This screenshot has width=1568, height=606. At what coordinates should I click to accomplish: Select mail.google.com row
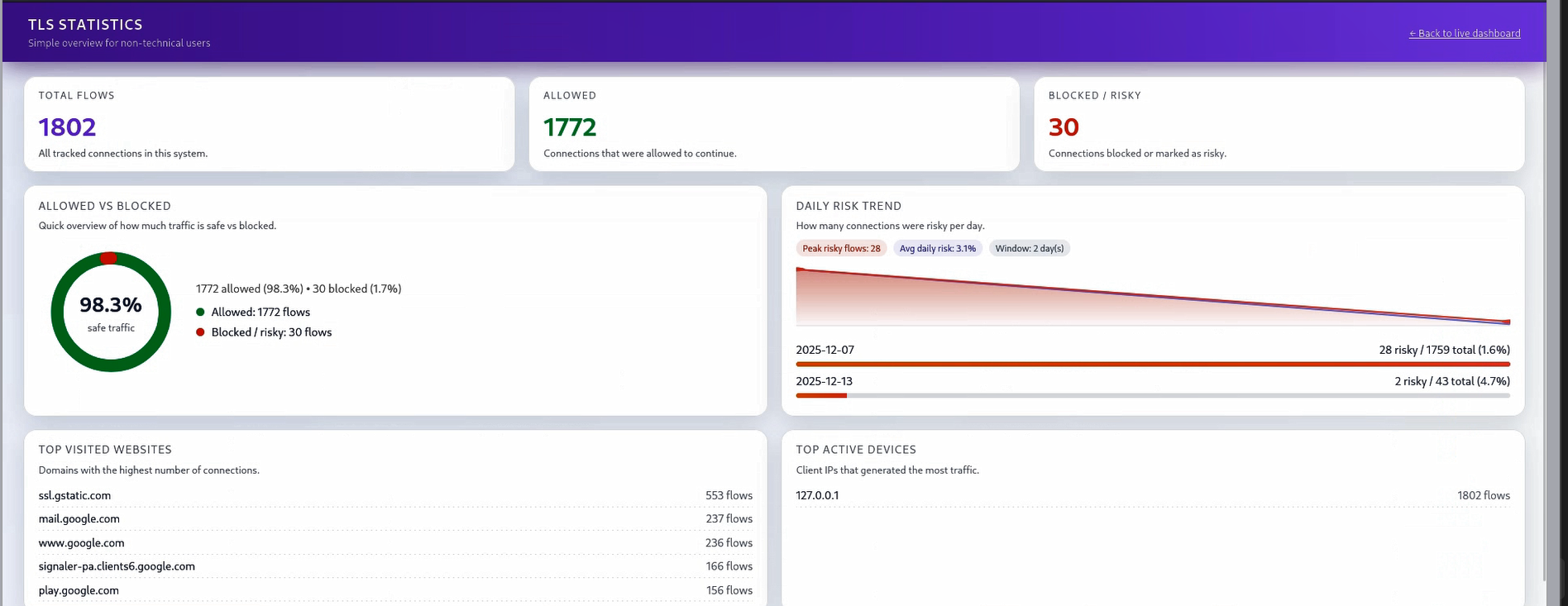click(x=79, y=519)
